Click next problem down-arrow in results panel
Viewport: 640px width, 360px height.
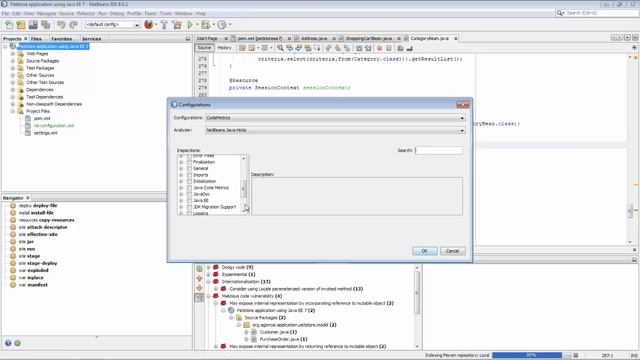click(200, 288)
